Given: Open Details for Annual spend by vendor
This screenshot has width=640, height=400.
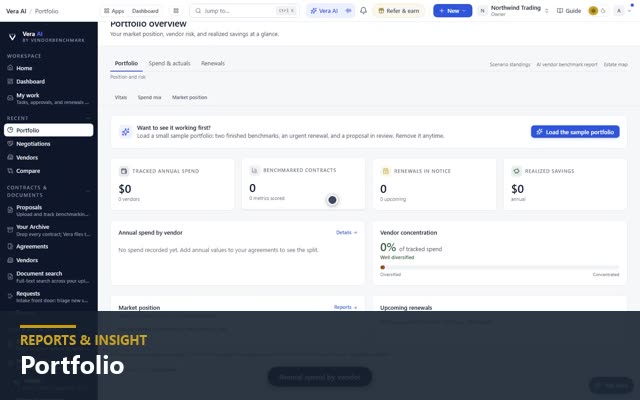Looking at the screenshot, I should tap(347, 233).
